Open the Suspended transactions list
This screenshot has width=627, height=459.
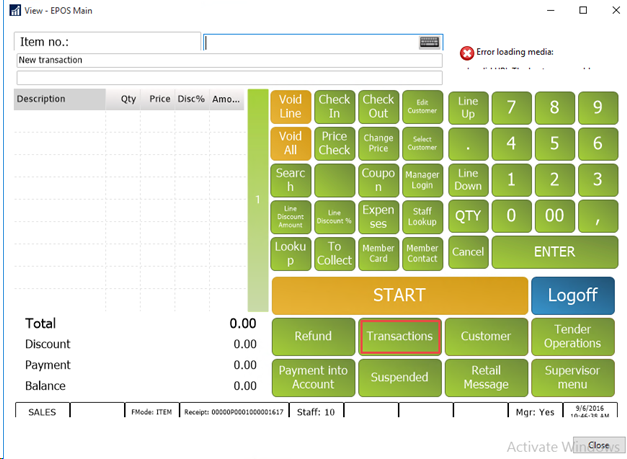click(400, 378)
